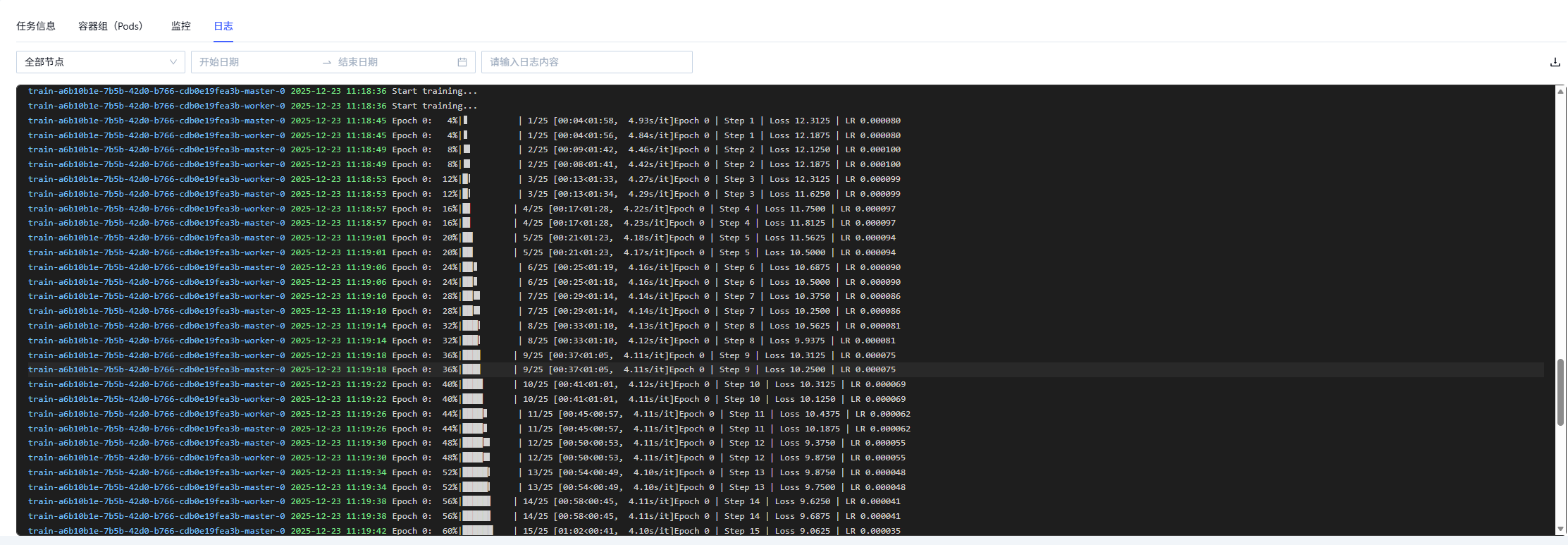Viewport: 1568px width, 545px height.
Task: Focus the 请输入日志内容 search box
Action: point(586,62)
